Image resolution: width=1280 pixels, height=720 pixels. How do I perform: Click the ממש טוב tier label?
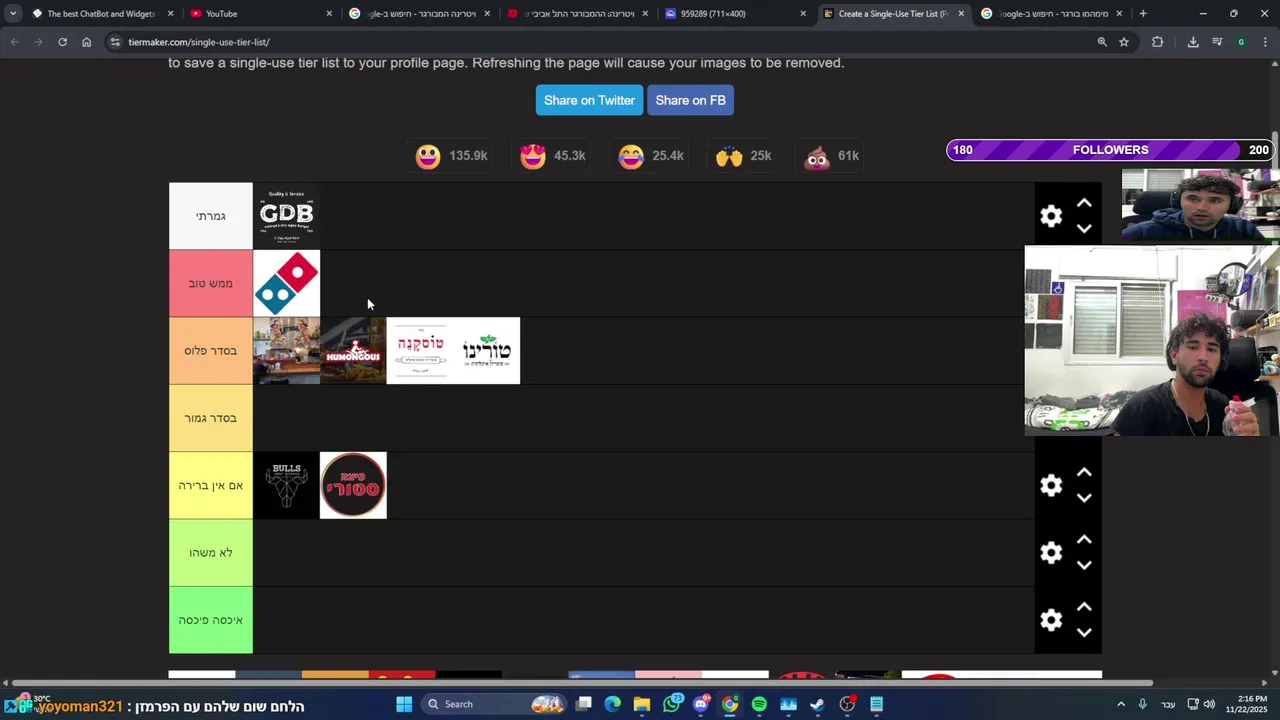point(210,283)
